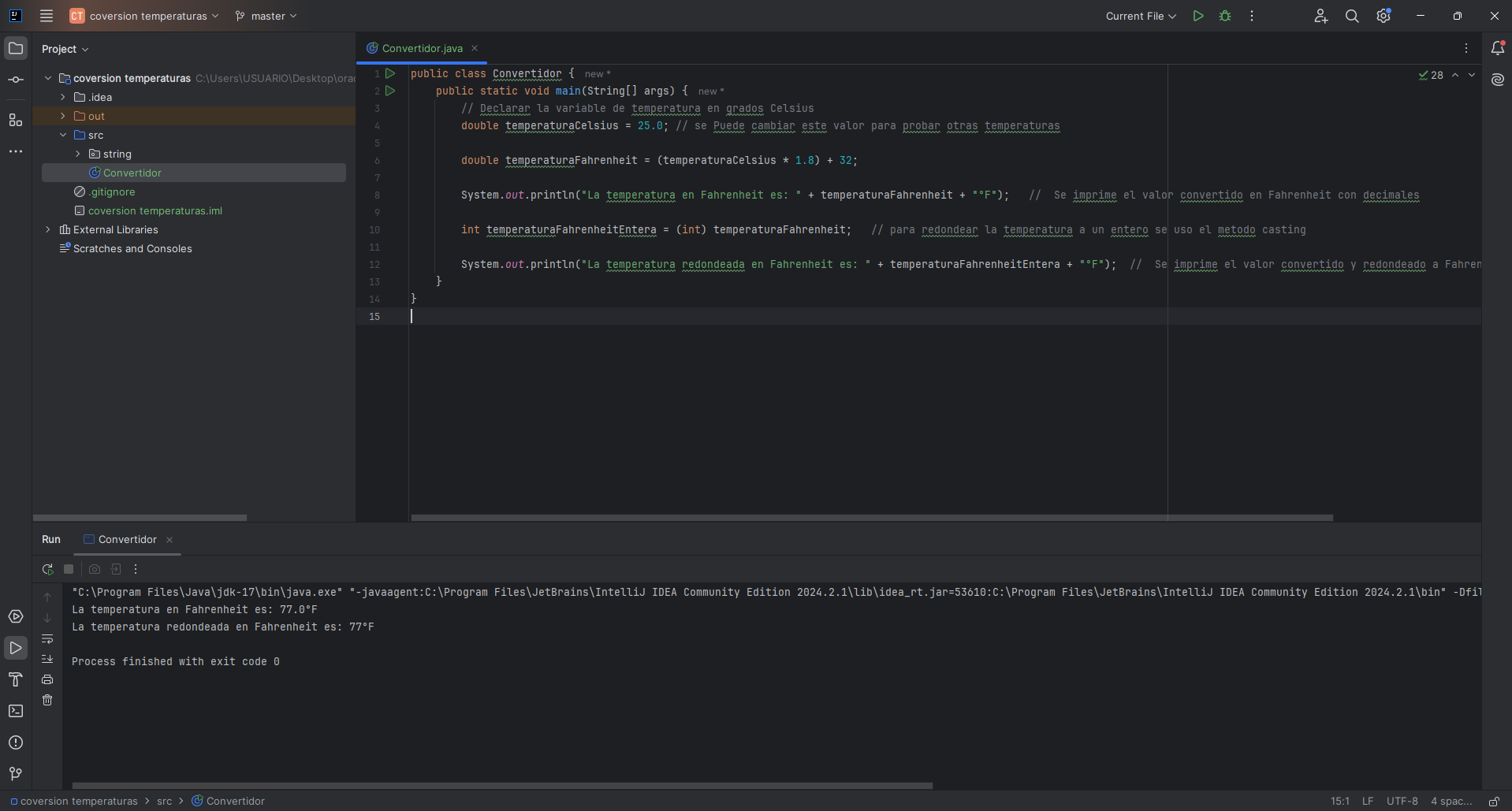Expand the out folder
The height and width of the screenshot is (811, 1512).
point(63,116)
